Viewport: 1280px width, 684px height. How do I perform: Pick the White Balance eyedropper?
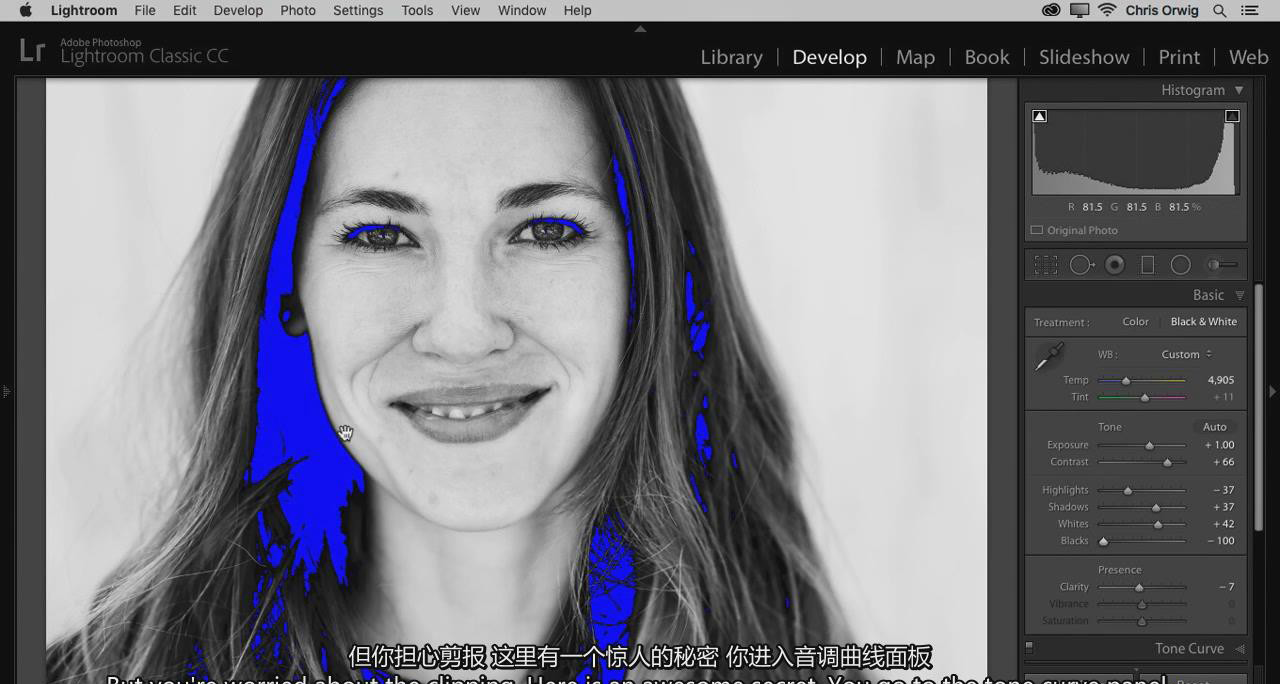pyautogui.click(x=1050, y=356)
